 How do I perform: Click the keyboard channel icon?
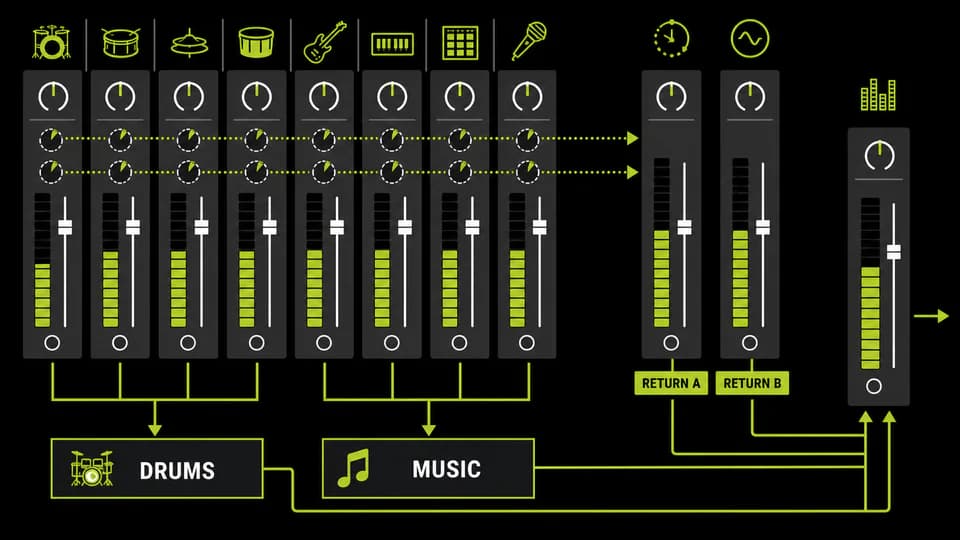[x=392, y=44]
